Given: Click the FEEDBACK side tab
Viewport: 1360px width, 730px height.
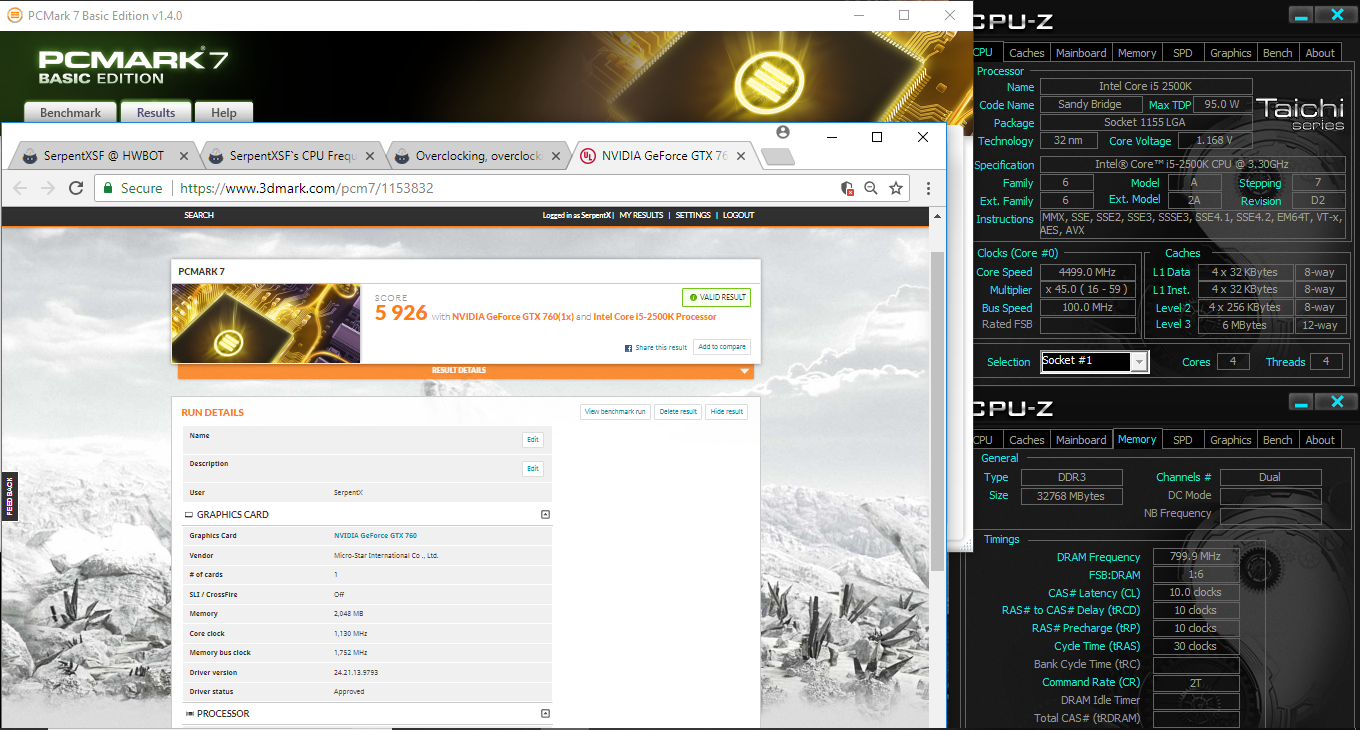Looking at the screenshot, I should (9, 497).
